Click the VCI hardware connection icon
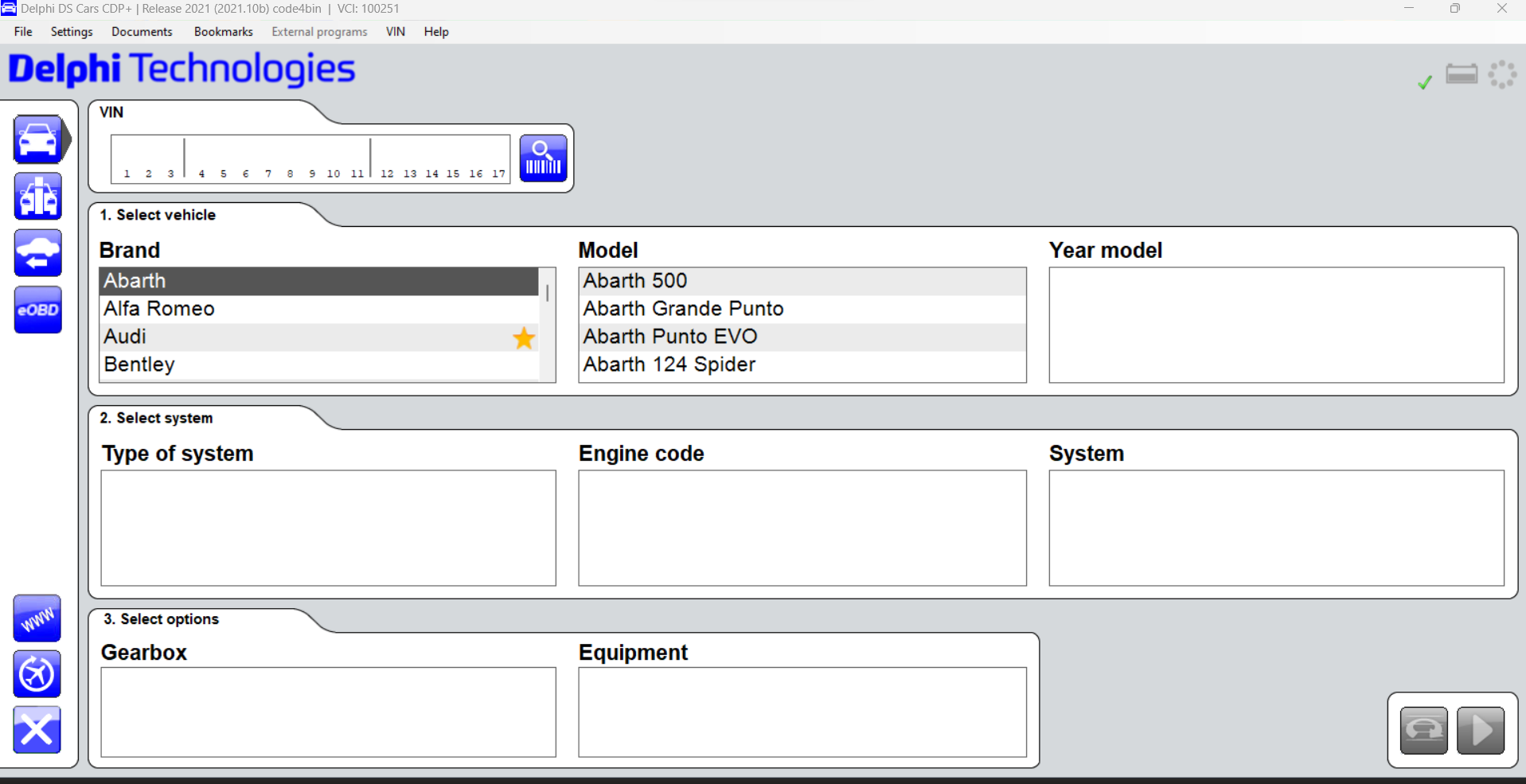Image resolution: width=1526 pixels, height=784 pixels. coord(1462,75)
